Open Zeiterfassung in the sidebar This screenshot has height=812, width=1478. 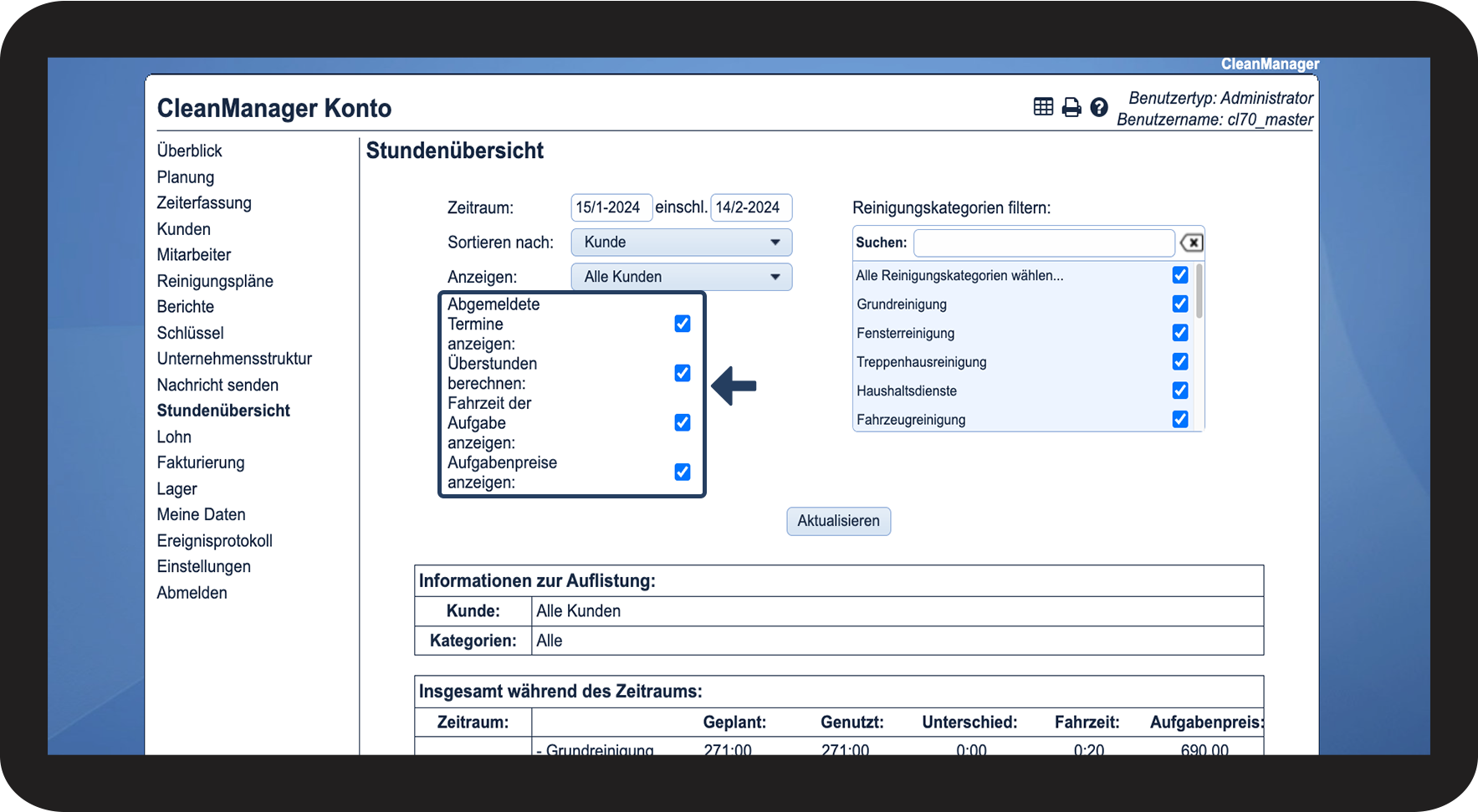pyautogui.click(x=204, y=203)
